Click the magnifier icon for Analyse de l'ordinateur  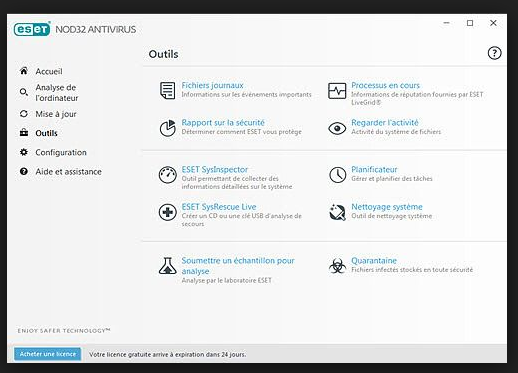[24, 92]
